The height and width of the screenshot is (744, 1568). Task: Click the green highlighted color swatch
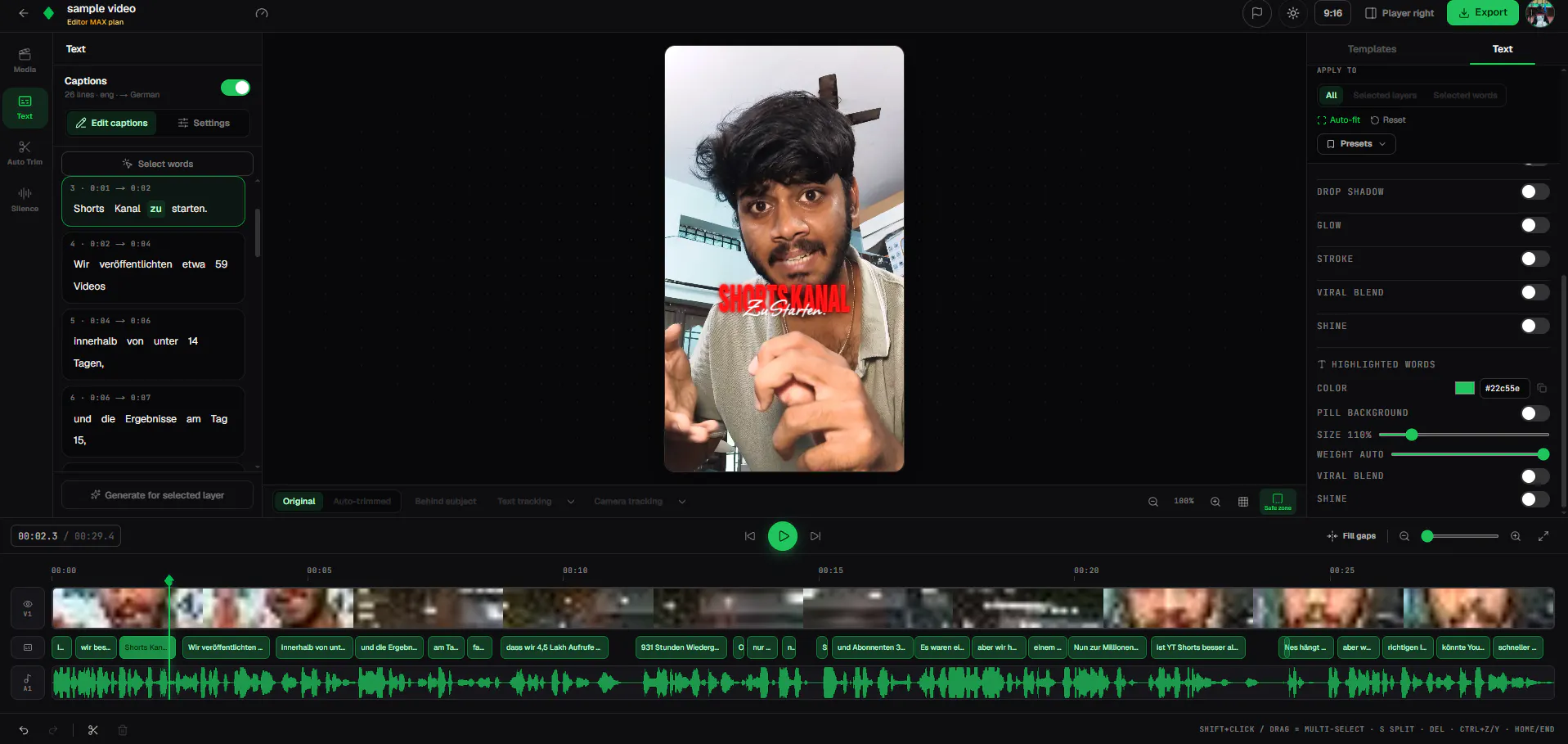click(x=1465, y=388)
